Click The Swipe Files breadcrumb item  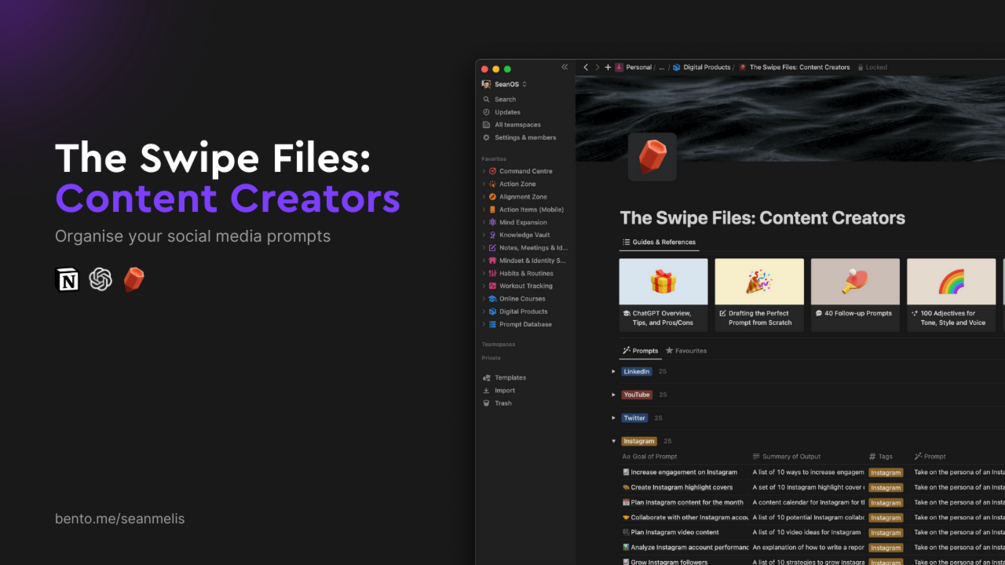click(x=794, y=67)
